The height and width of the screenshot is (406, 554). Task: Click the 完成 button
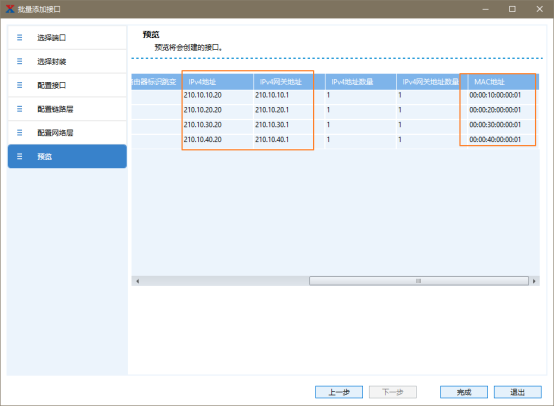point(464,392)
